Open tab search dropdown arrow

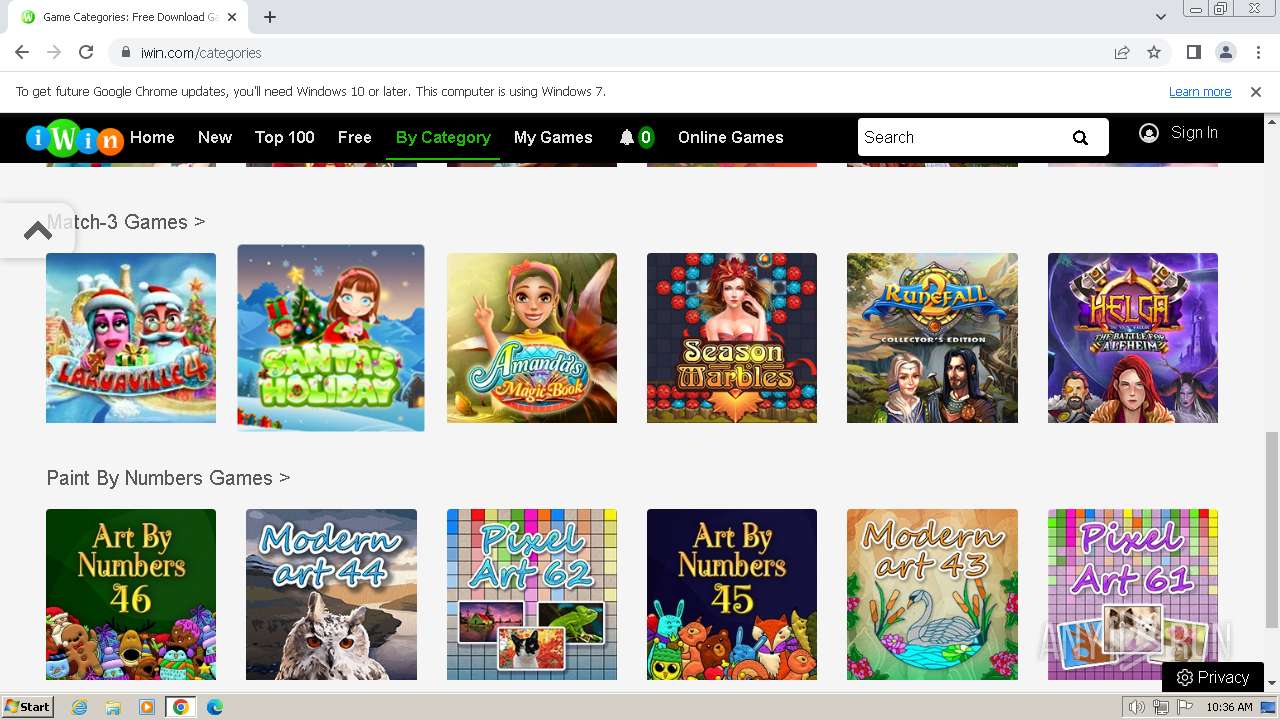pyautogui.click(x=1161, y=17)
